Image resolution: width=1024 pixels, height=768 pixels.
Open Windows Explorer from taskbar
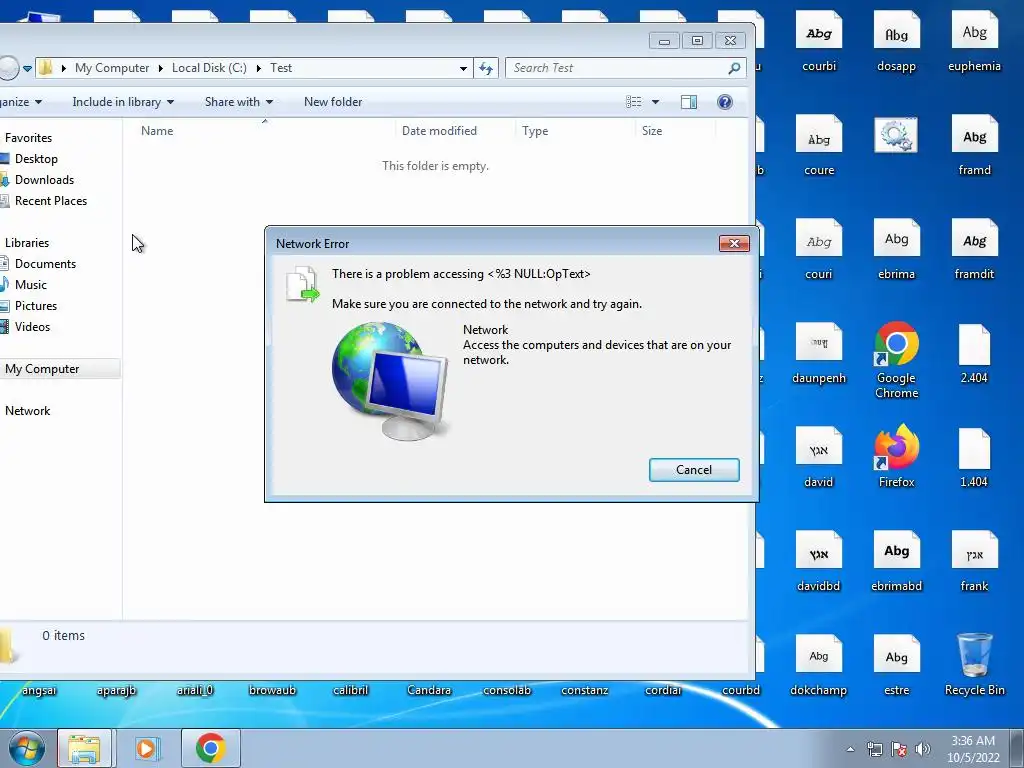click(x=84, y=748)
